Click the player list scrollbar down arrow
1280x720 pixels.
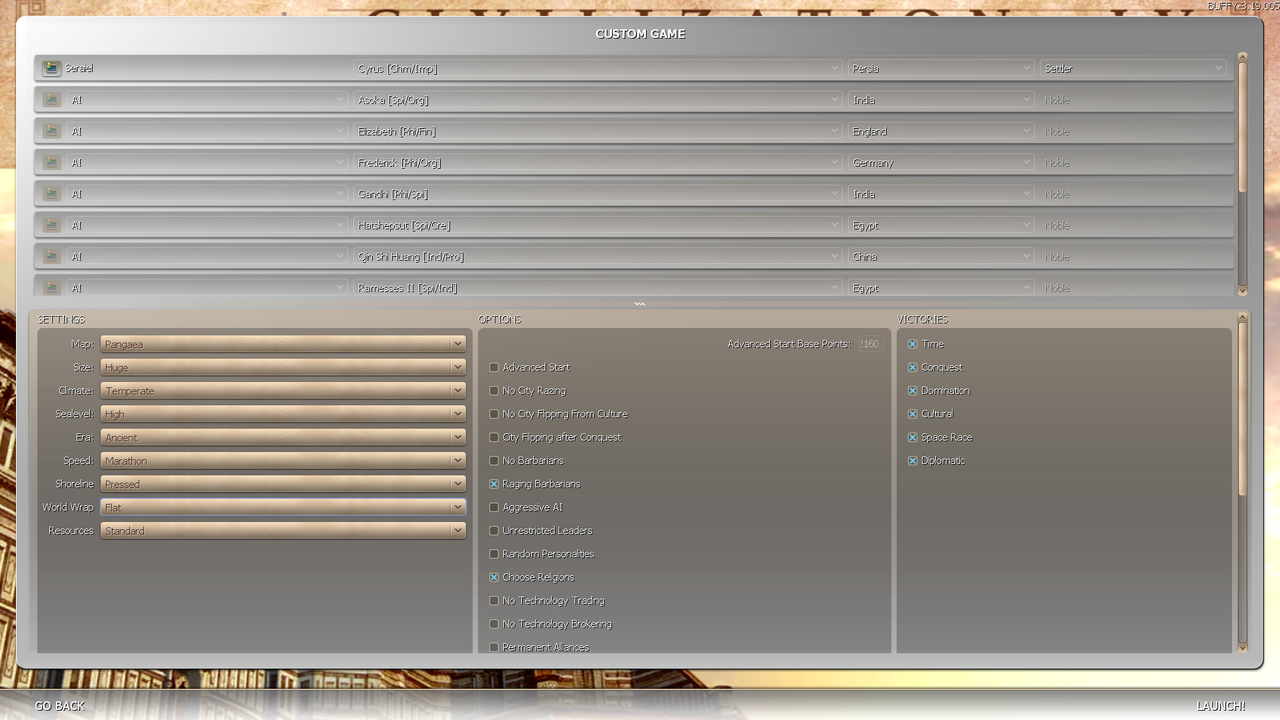click(x=1243, y=290)
